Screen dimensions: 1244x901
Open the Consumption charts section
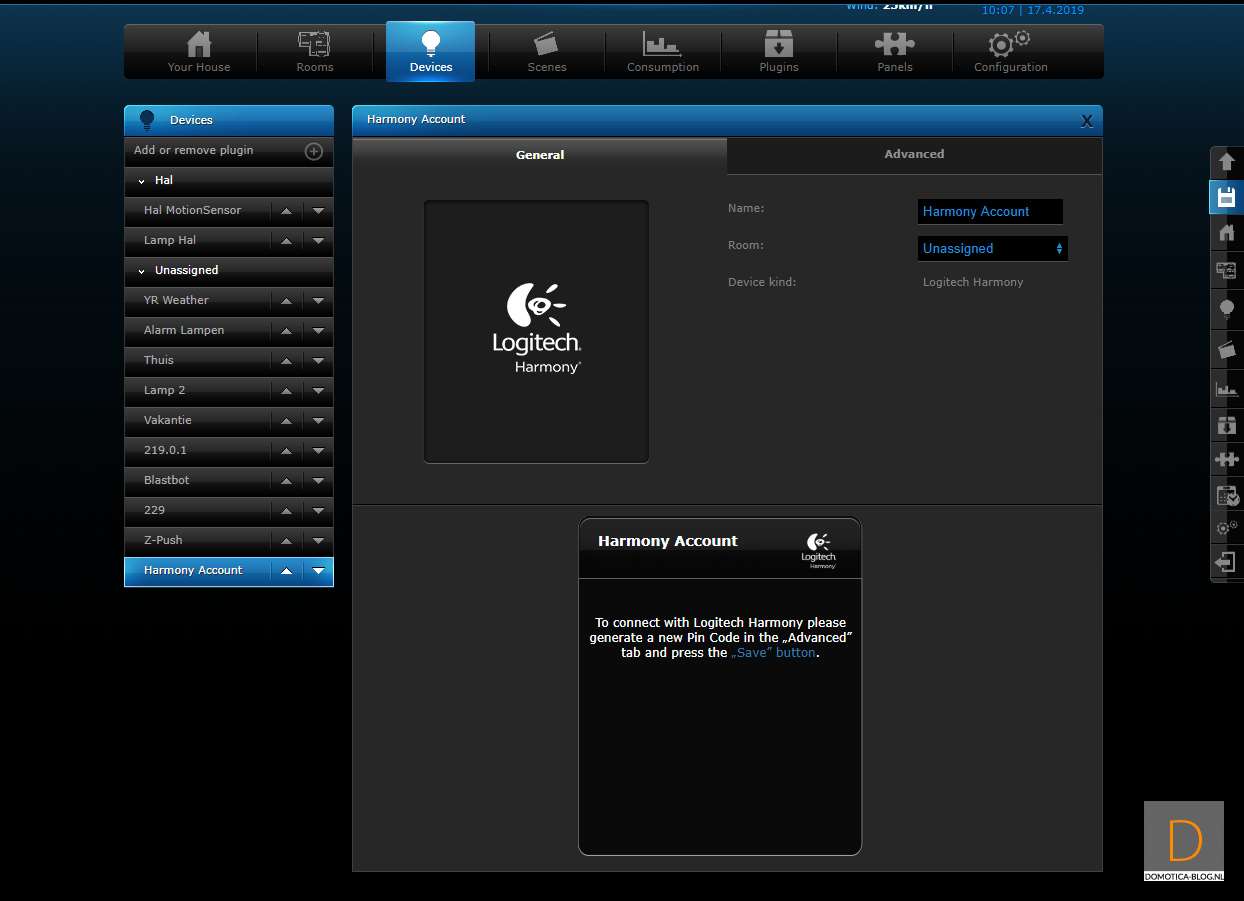[x=662, y=52]
